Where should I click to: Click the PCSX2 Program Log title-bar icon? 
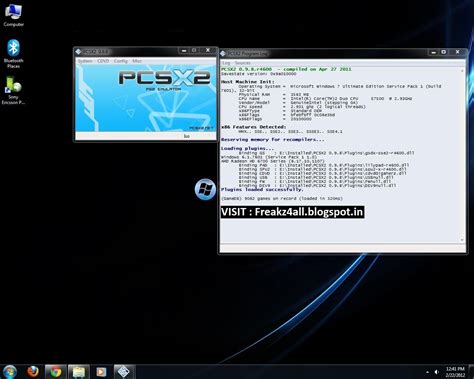pyautogui.click(x=223, y=53)
